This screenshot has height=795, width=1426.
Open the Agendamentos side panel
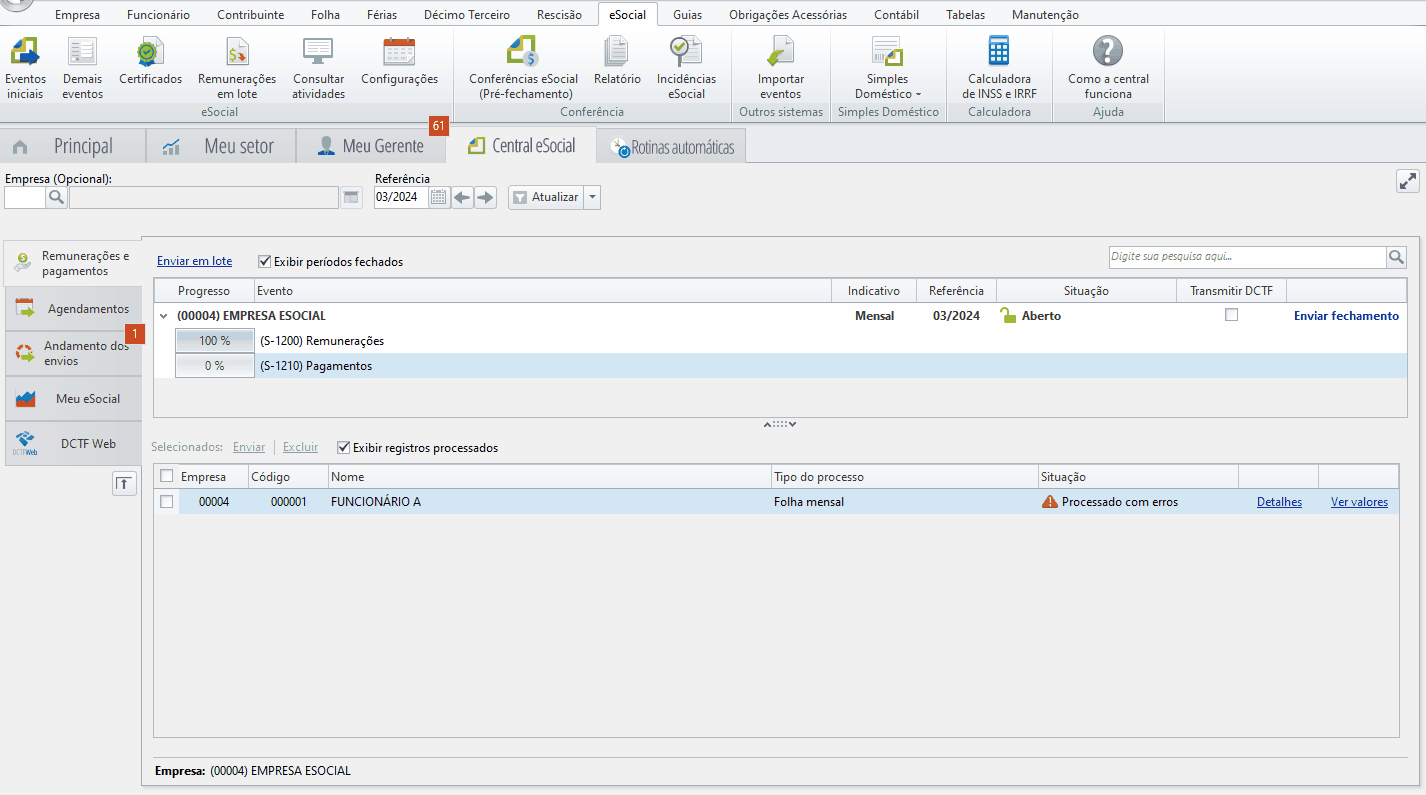[x=73, y=309]
